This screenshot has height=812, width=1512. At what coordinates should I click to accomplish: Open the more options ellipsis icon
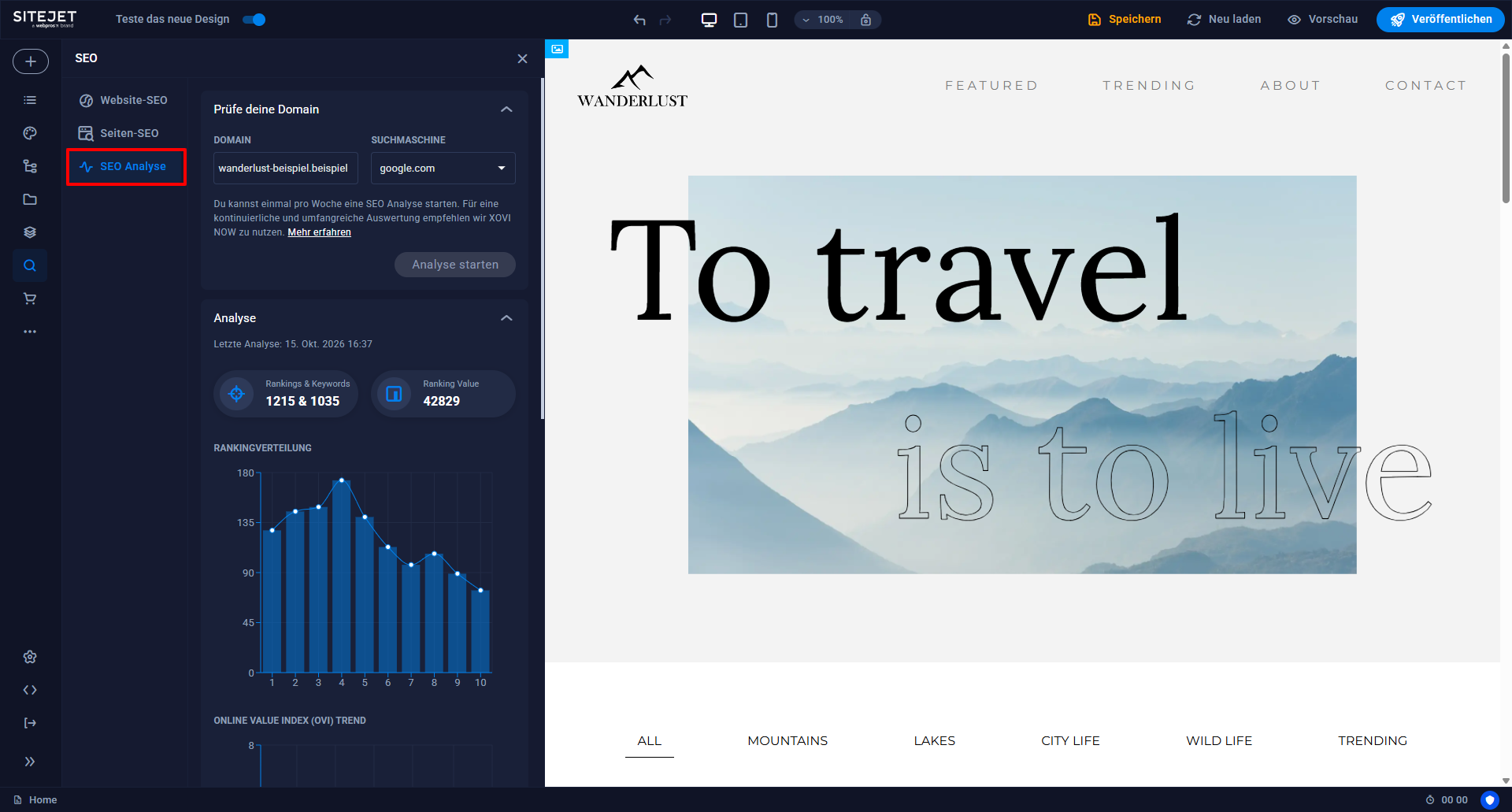(x=30, y=332)
